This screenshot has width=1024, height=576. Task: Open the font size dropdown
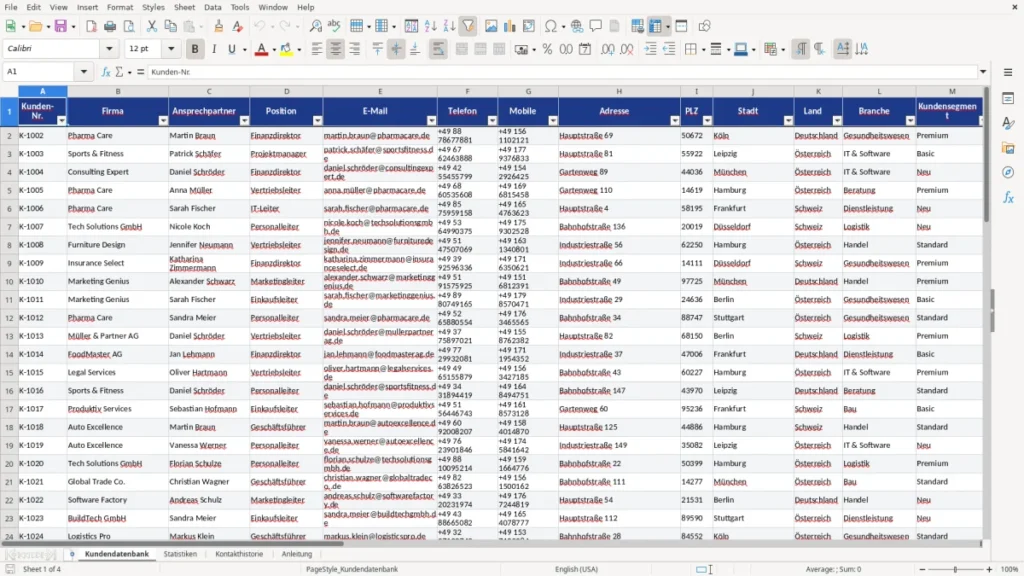coord(171,48)
